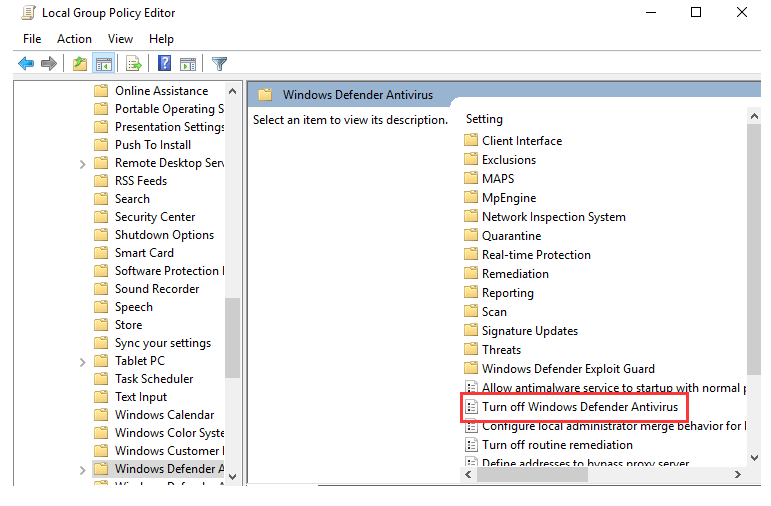Select Push To Install tree item

153,145
